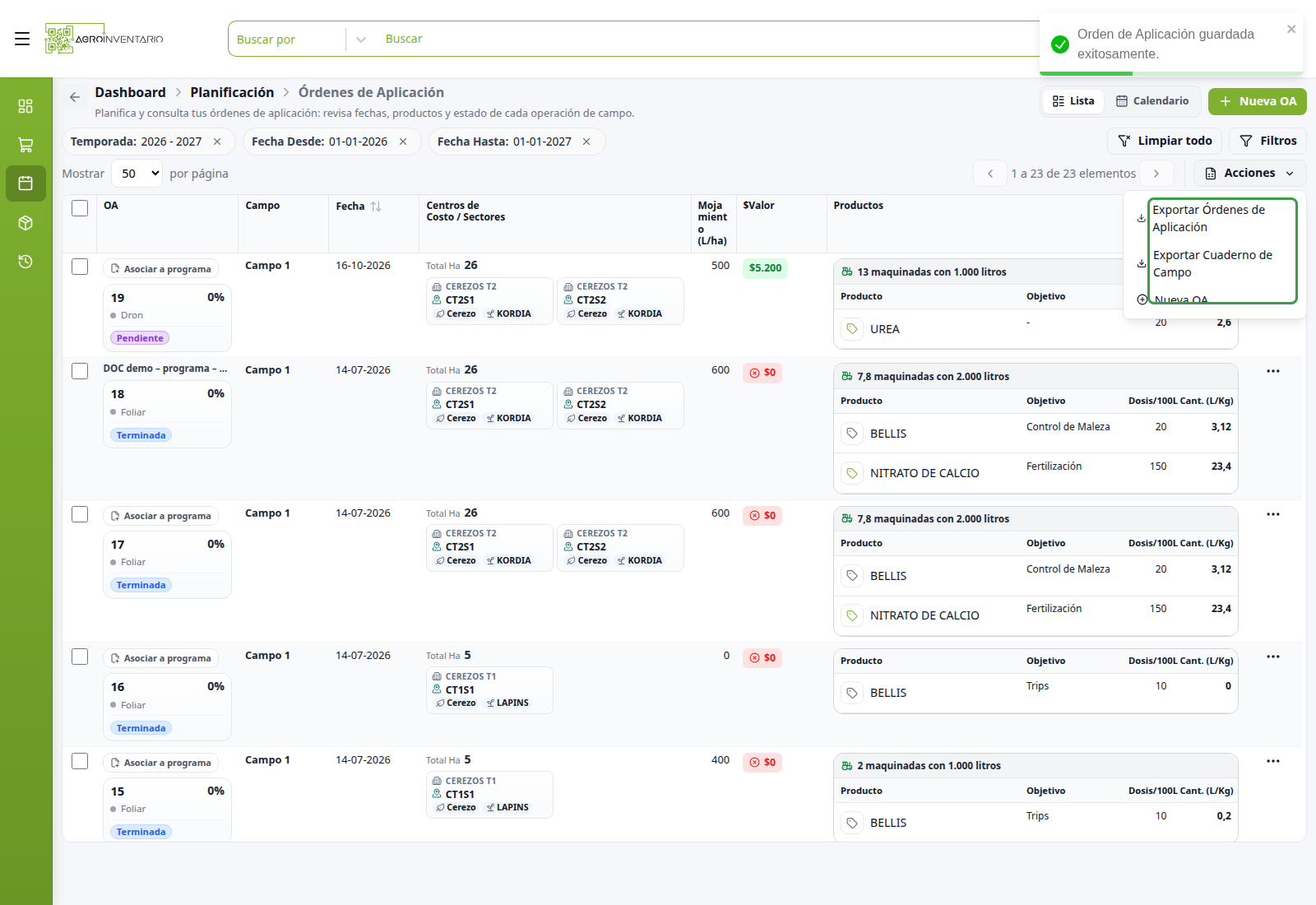This screenshot has height=905, width=1316.
Task: Click the Limpiar todo button
Action: (1165, 142)
